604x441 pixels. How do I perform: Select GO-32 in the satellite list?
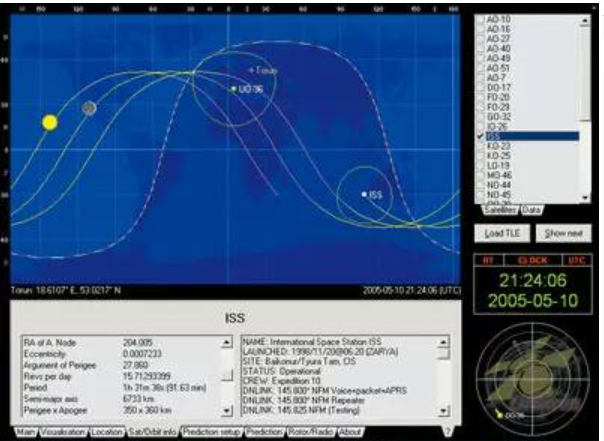(498, 117)
